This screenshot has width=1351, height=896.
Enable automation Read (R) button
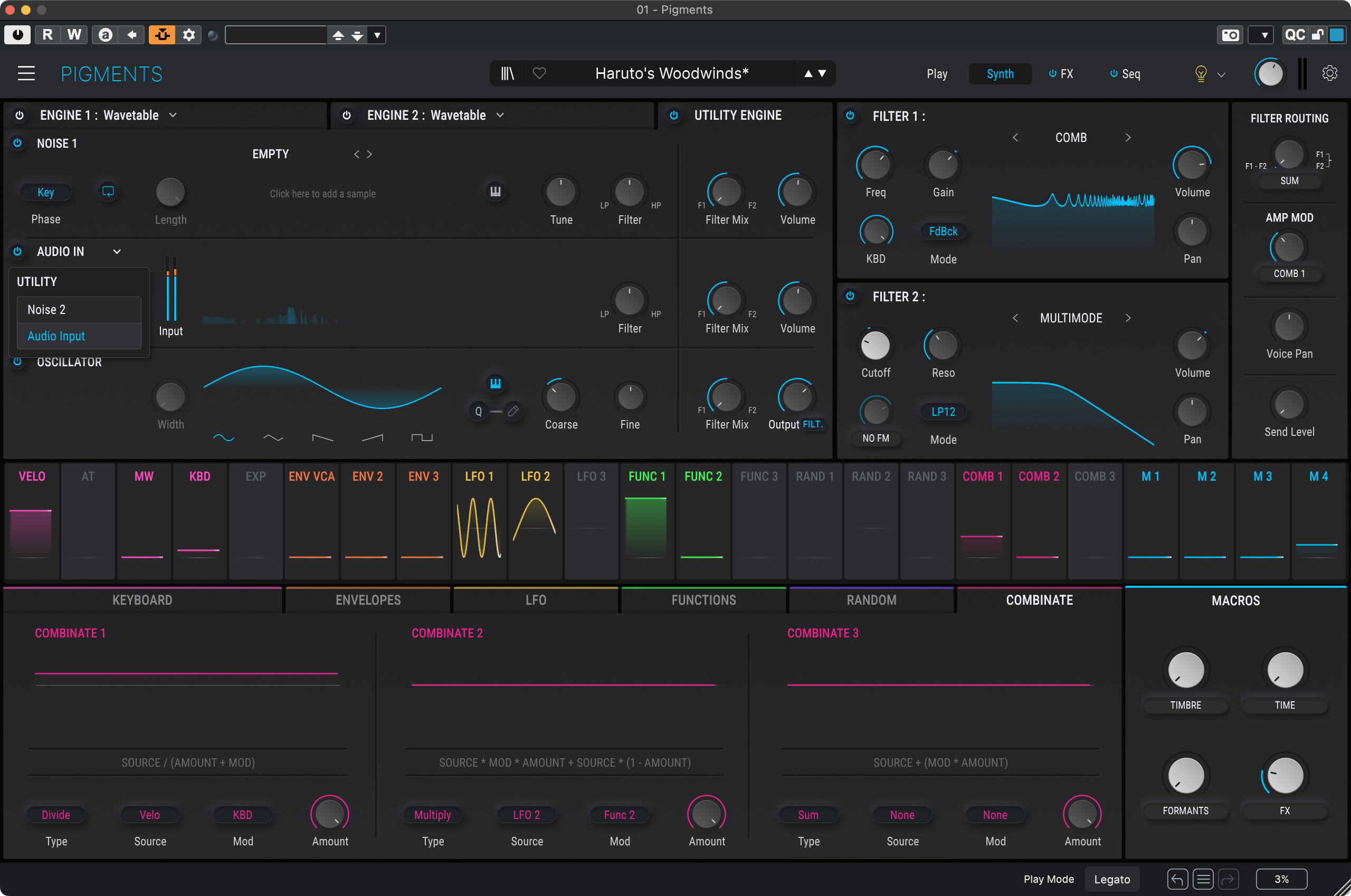tap(47, 35)
